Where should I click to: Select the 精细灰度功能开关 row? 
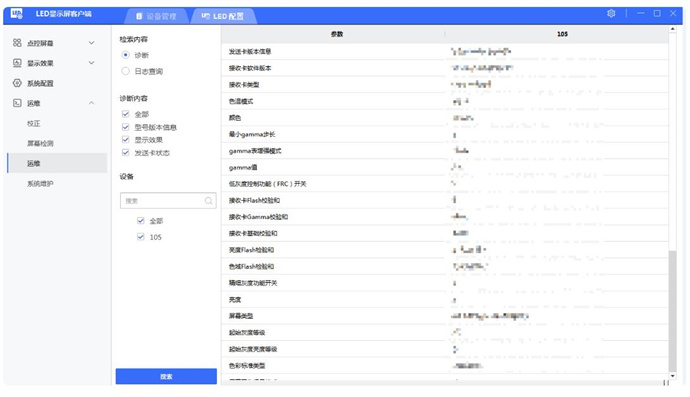pyautogui.click(x=445, y=283)
